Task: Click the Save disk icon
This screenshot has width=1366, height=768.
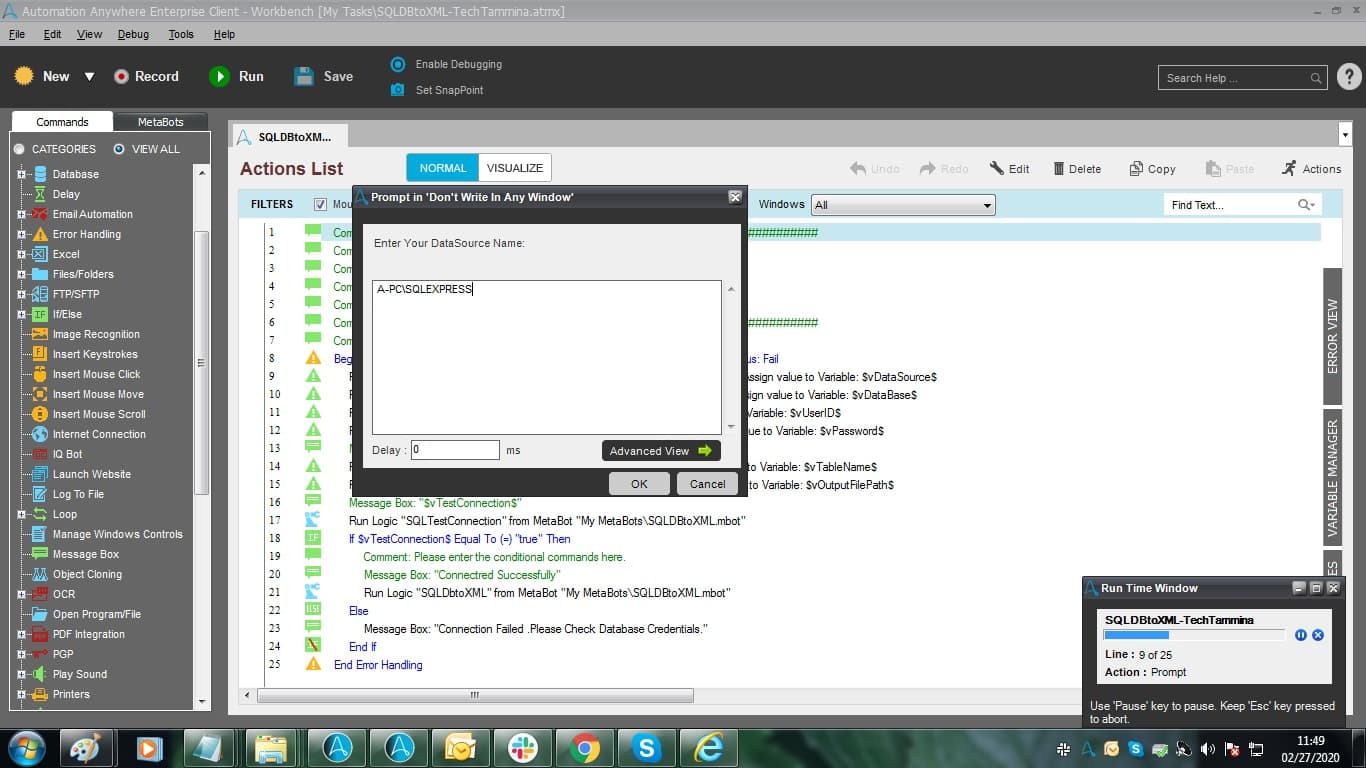Action: (304, 76)
